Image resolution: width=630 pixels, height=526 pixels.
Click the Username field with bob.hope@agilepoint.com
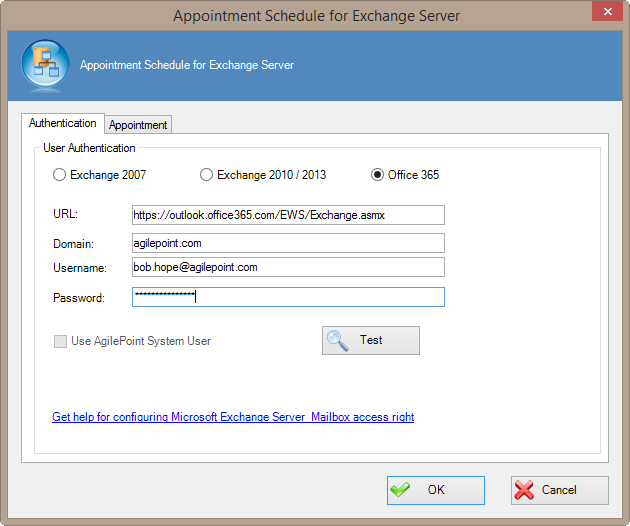(x=288, y=267)
